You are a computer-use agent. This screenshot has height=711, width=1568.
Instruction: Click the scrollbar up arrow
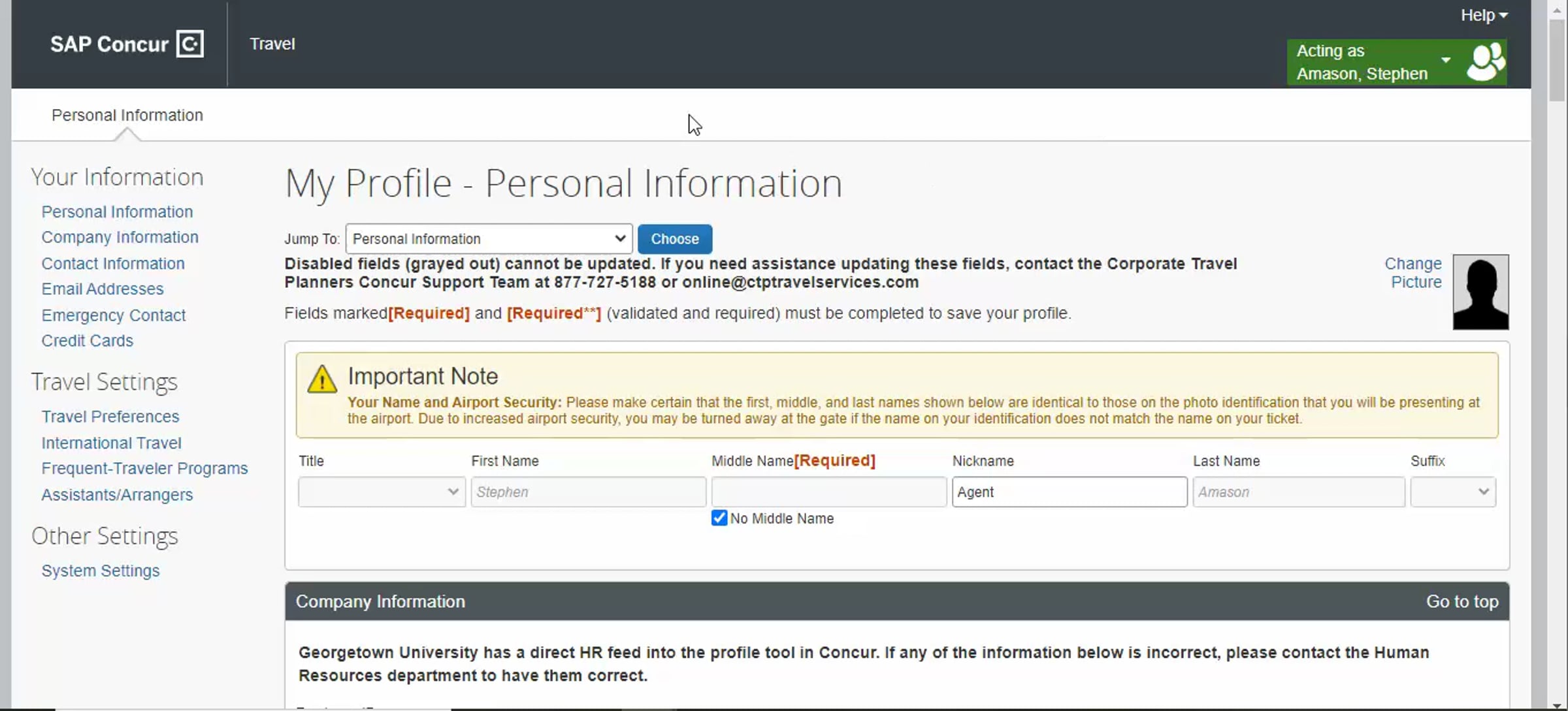pyautogui.click(x=1557, y=9)
